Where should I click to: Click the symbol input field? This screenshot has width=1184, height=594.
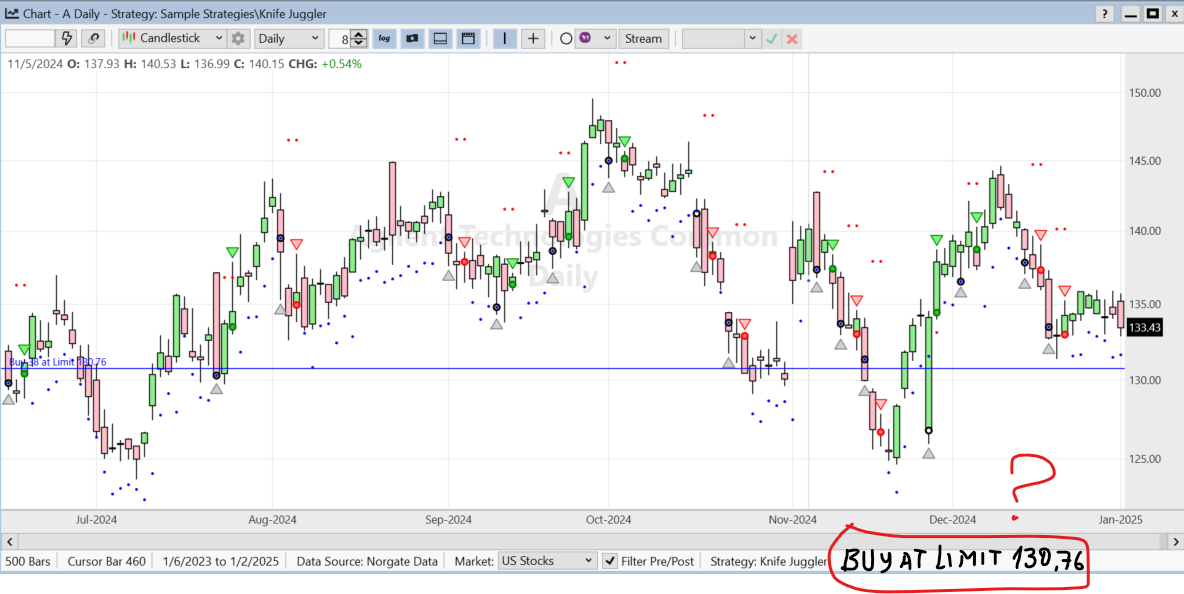pos(29,39)
